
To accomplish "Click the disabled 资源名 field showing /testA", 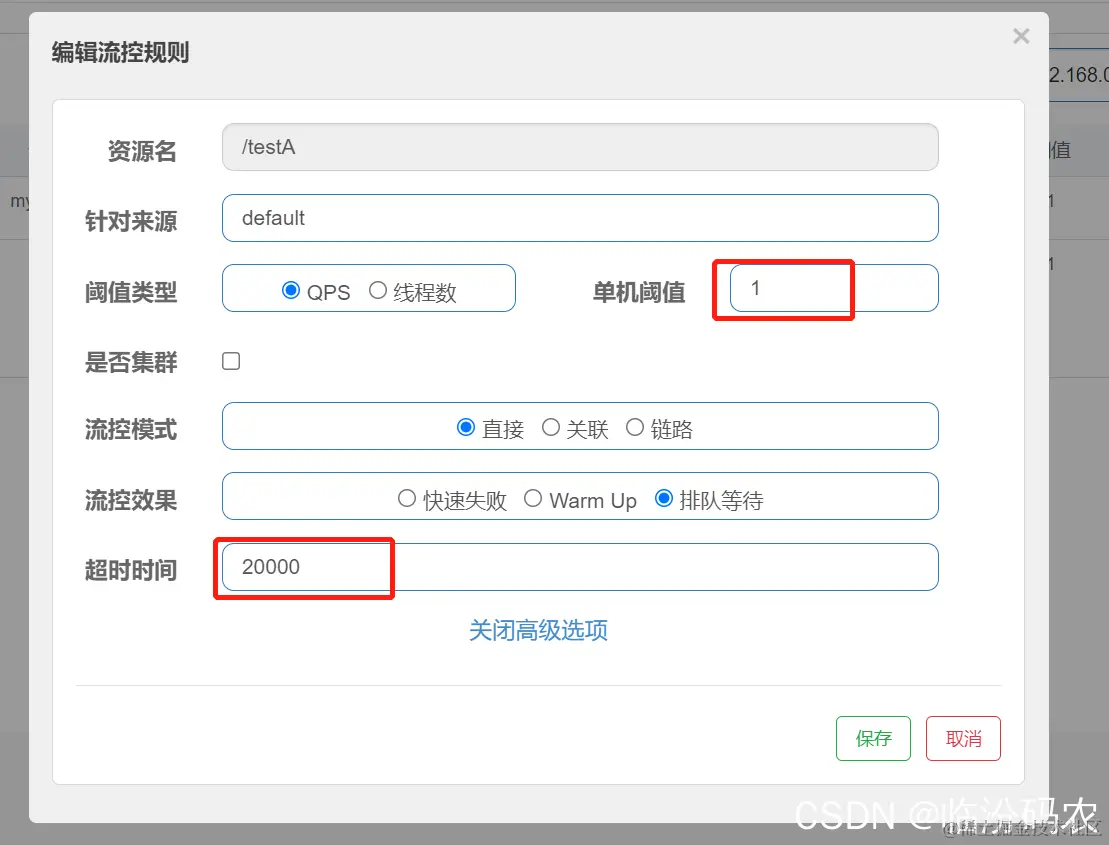I will click(580, 146).
